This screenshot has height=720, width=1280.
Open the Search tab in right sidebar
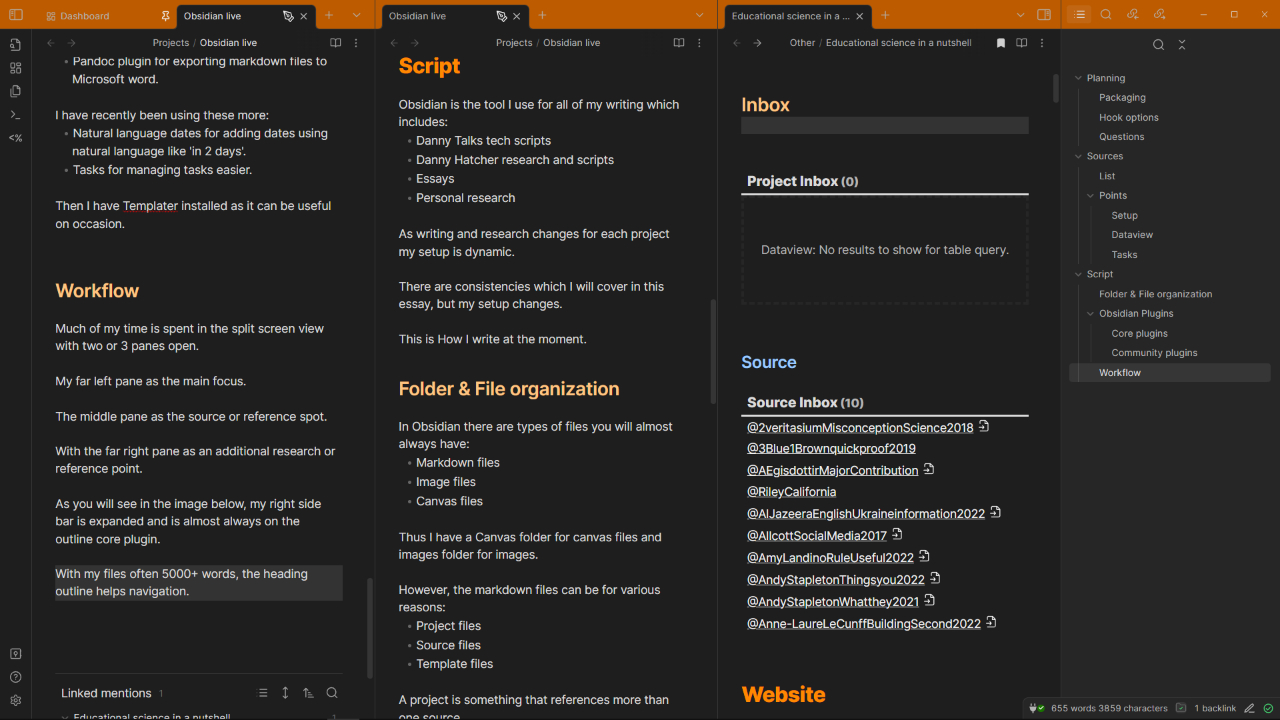click(1106, 15)
